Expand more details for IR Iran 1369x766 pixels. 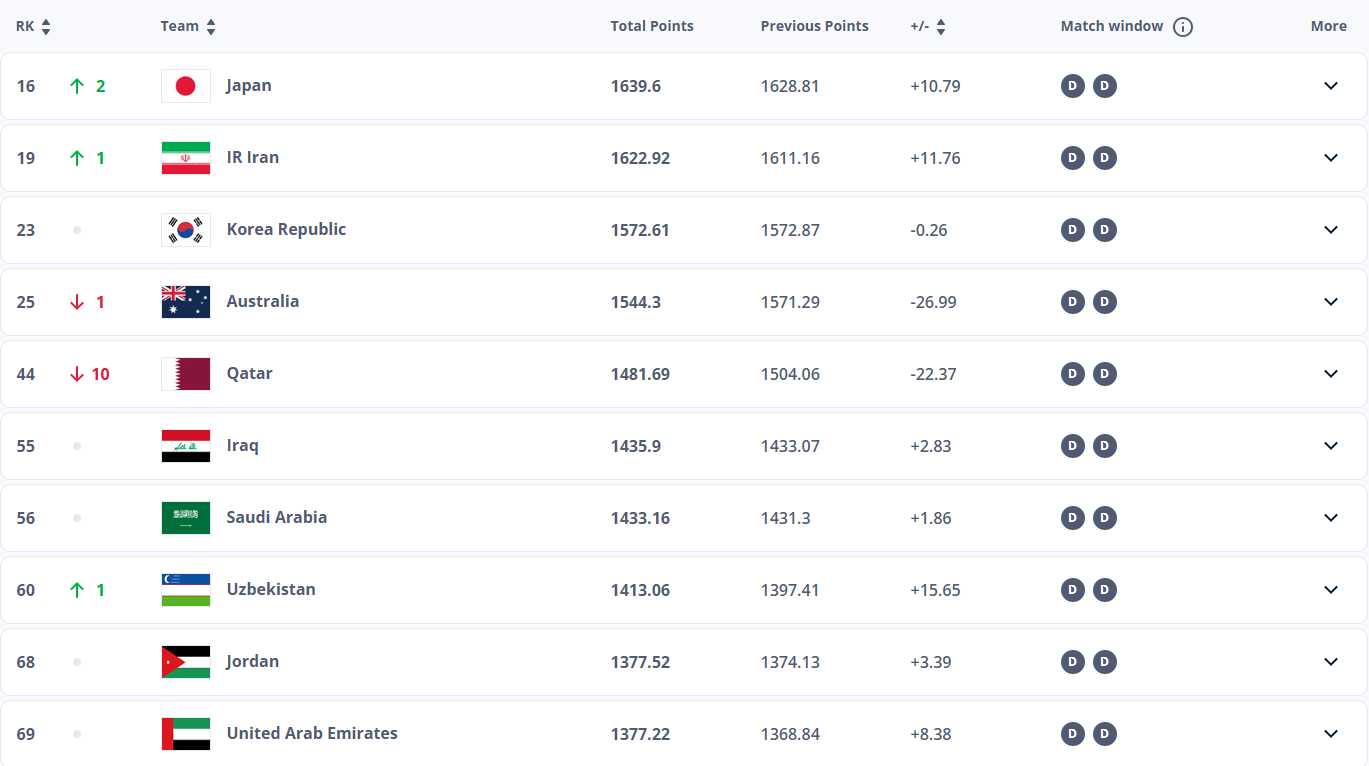1331,158
